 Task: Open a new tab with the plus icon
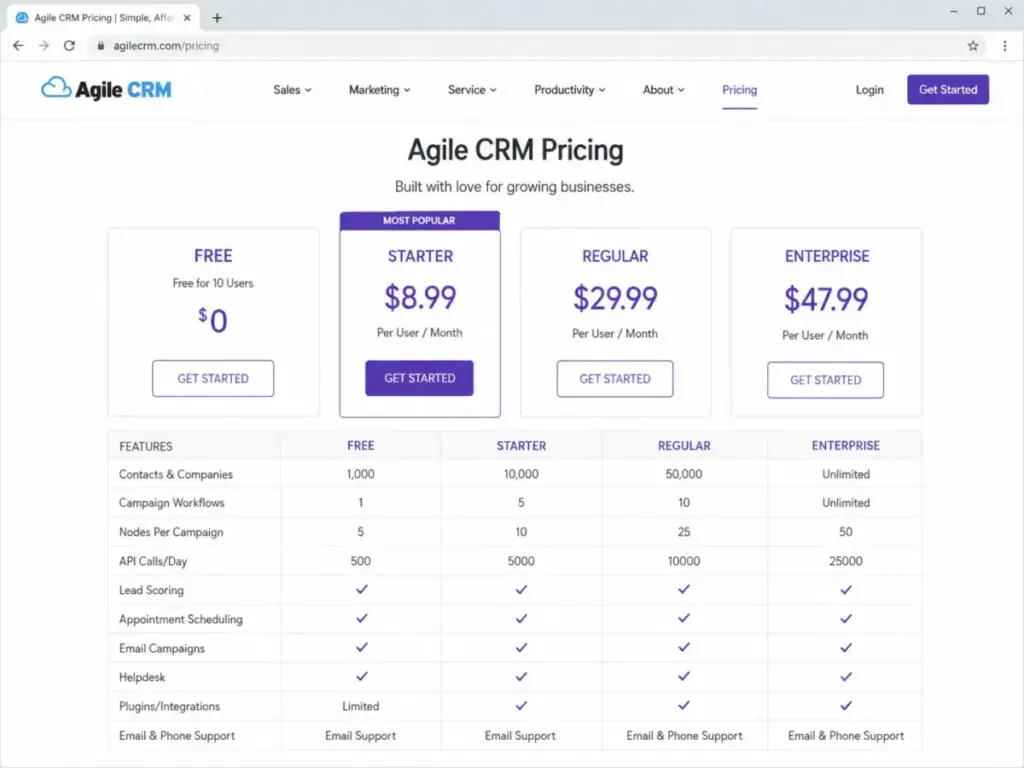click(217, 18)
